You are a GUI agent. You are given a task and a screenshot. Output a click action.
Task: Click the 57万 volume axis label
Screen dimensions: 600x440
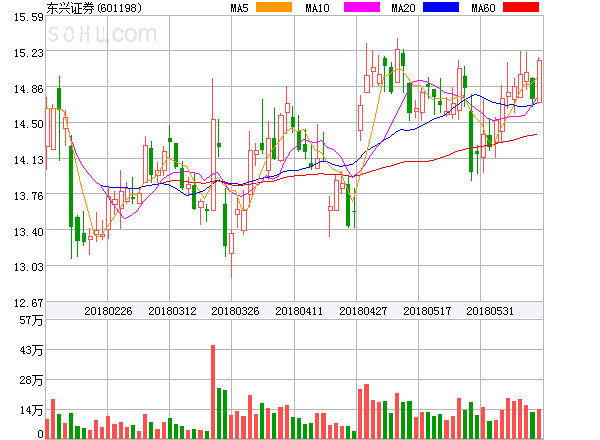(31, 320)
